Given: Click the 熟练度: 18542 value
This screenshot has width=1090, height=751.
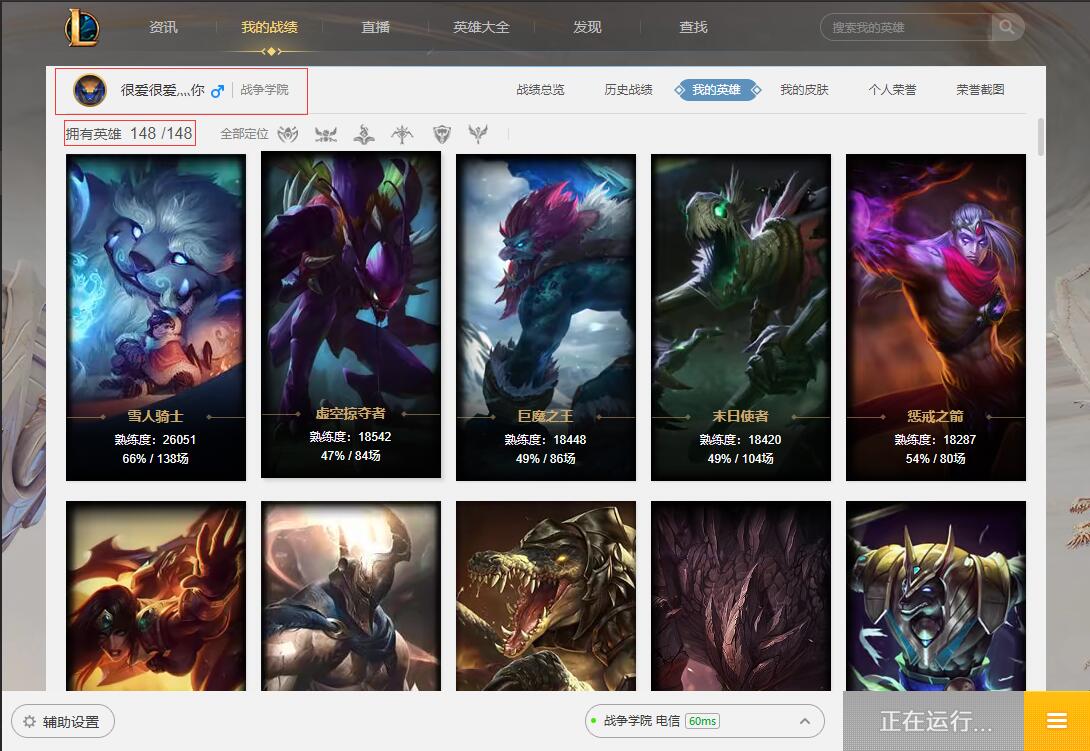Looking at the screenshot, I should coord(350,437).
